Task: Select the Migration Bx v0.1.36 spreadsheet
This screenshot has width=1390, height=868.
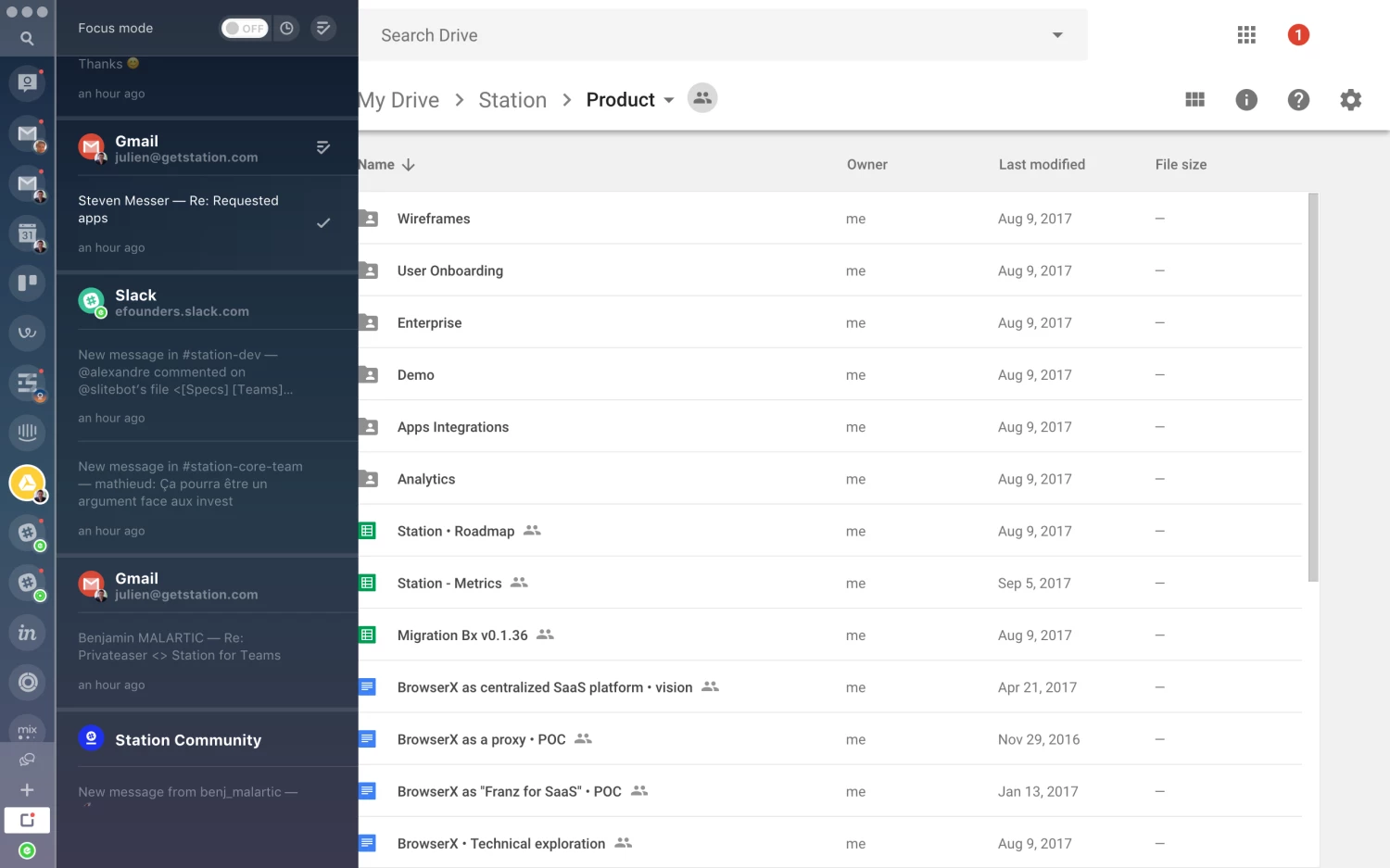Action: point(830,635)
